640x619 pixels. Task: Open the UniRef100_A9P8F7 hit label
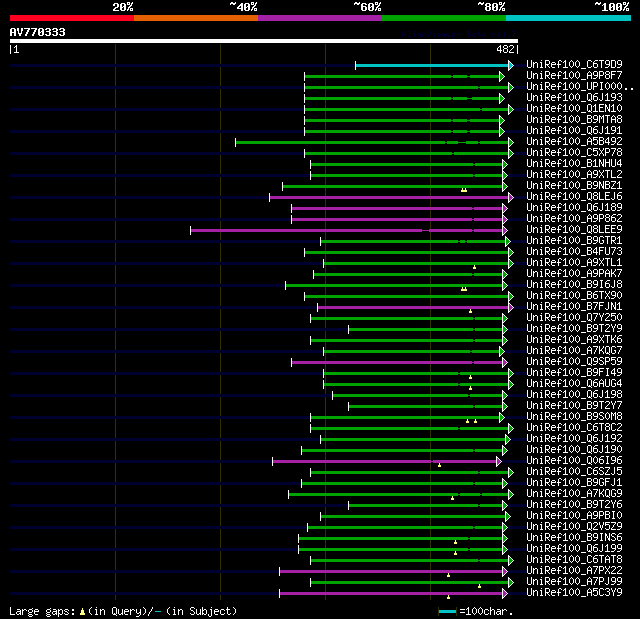574,75
